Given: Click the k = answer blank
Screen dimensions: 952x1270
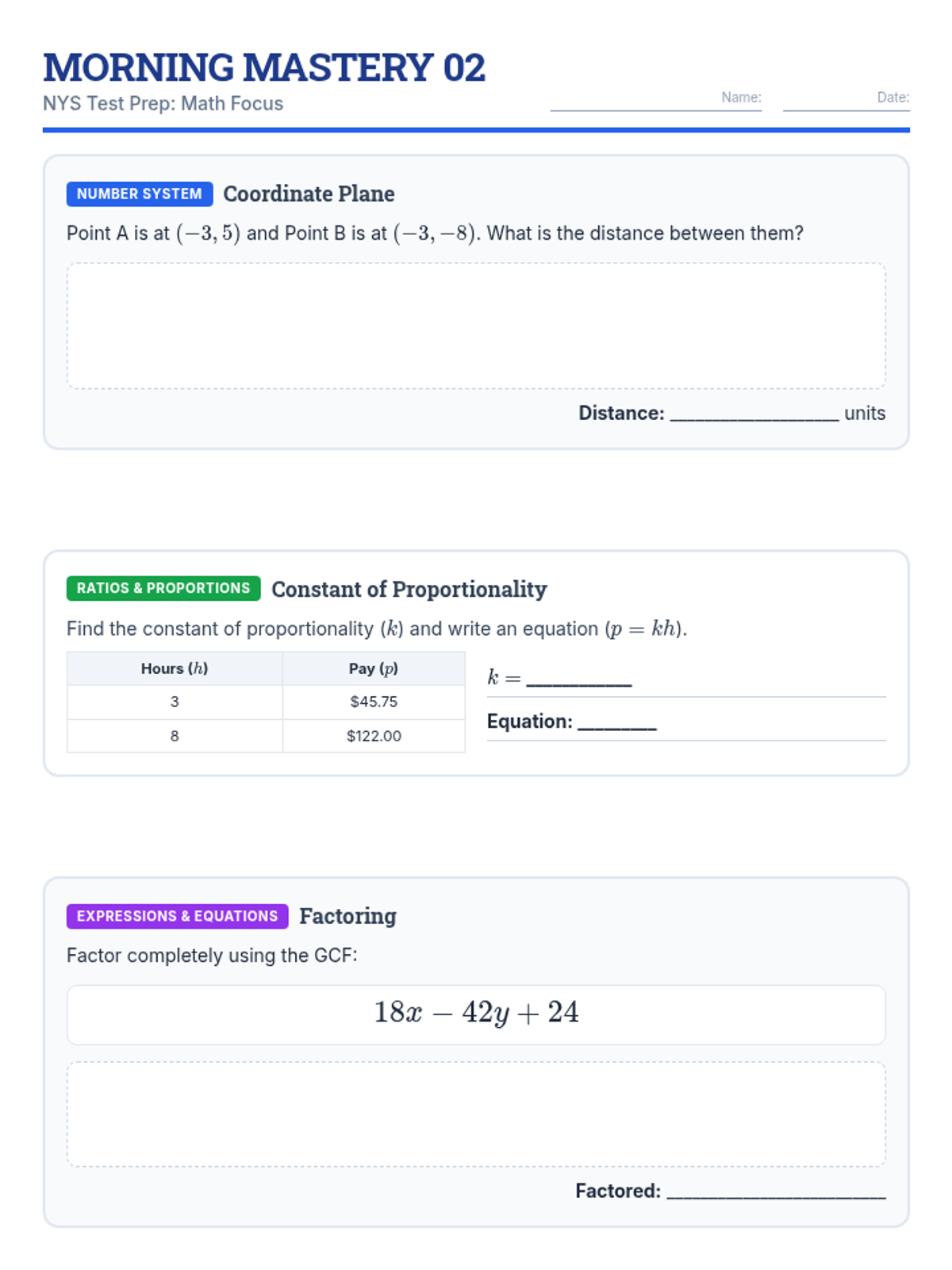Looking at the screenshot, I should pyautogui.click(x=579, y=679).
